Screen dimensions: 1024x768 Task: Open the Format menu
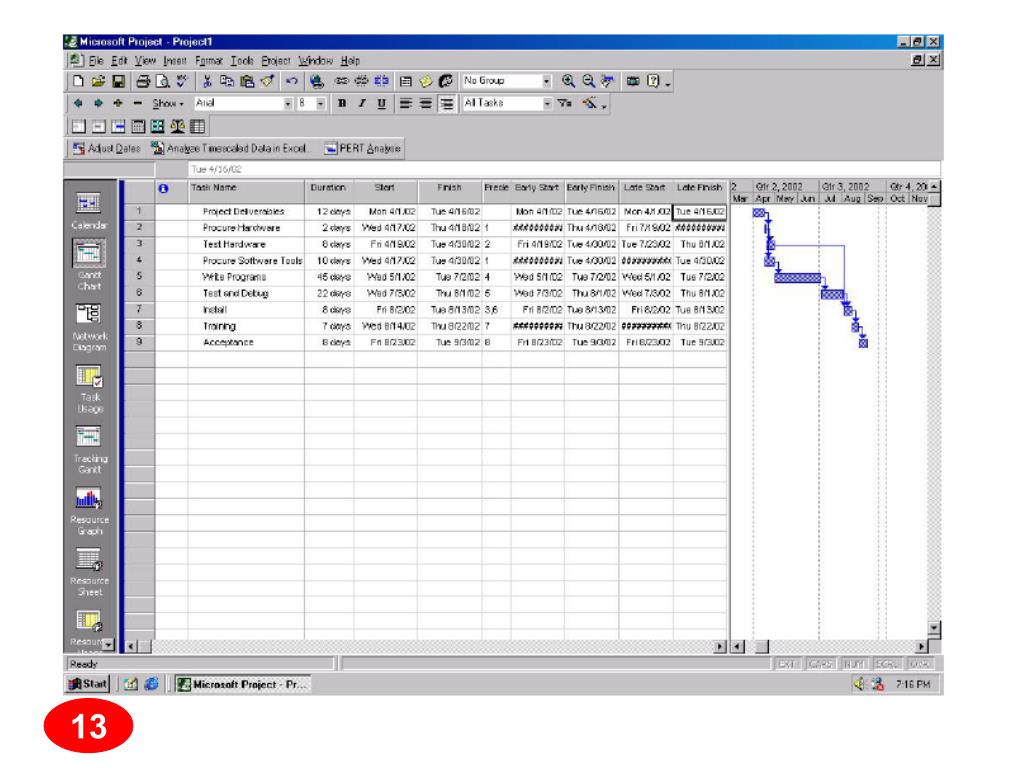tap(209, 61)
